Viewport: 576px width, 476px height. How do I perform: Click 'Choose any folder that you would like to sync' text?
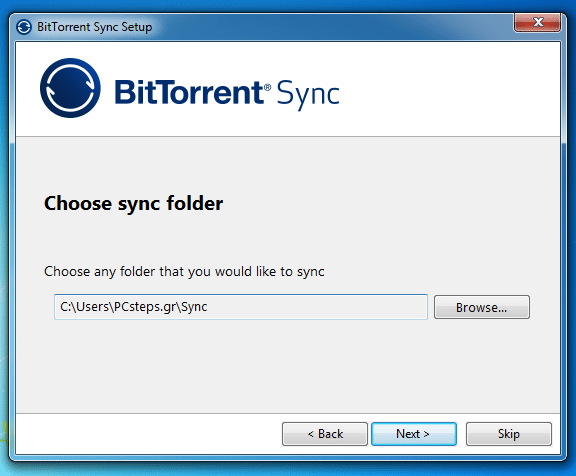(184, 272)
